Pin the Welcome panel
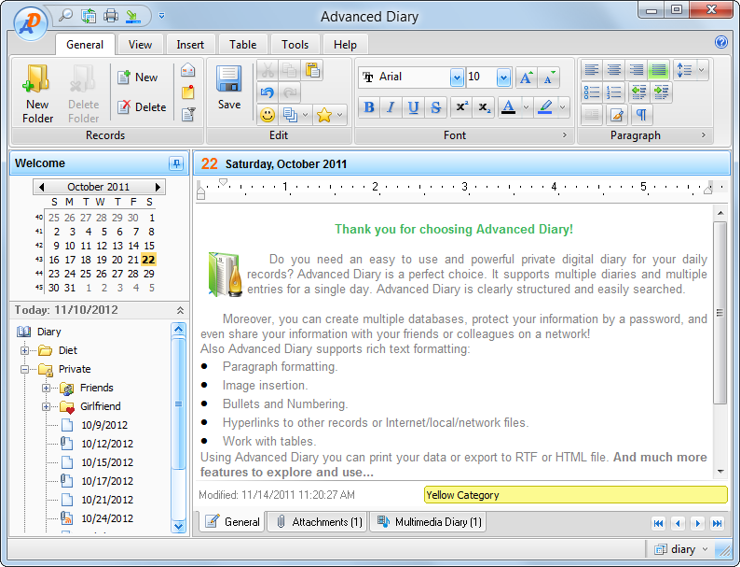Viewport: 740px width, 567px height. (176, 164)
